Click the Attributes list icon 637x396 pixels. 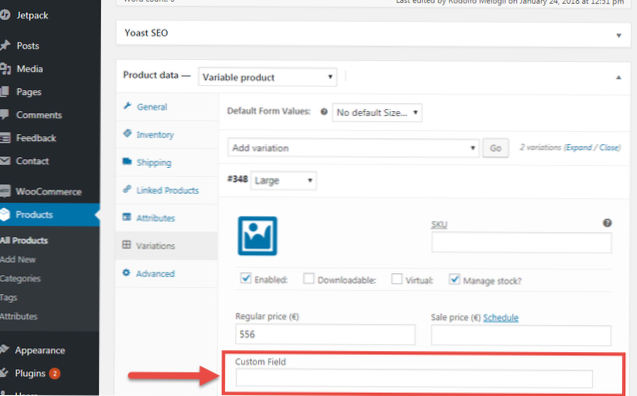tap(127, 217)
